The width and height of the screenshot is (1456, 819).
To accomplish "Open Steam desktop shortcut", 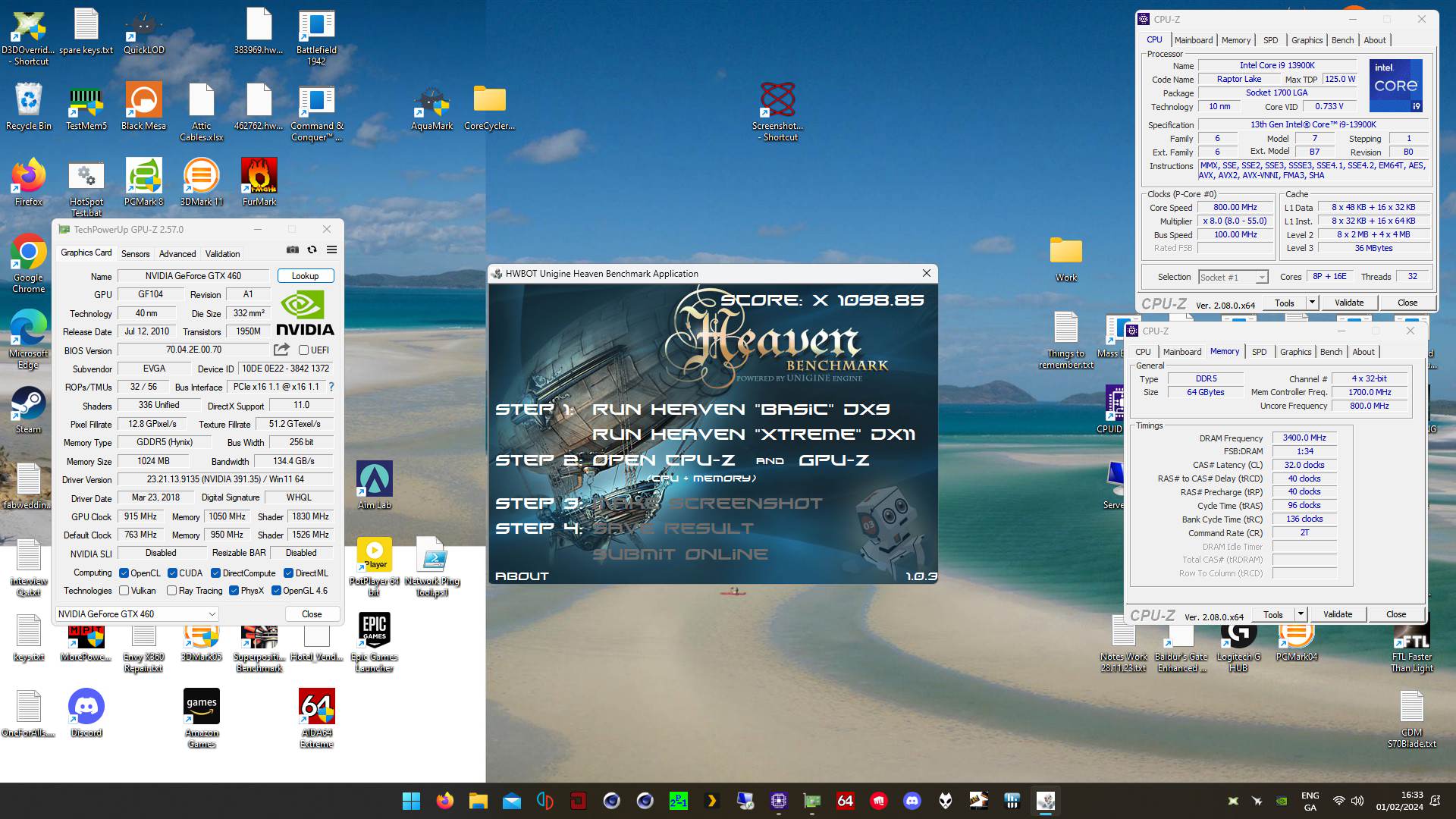I will [28, 409].
